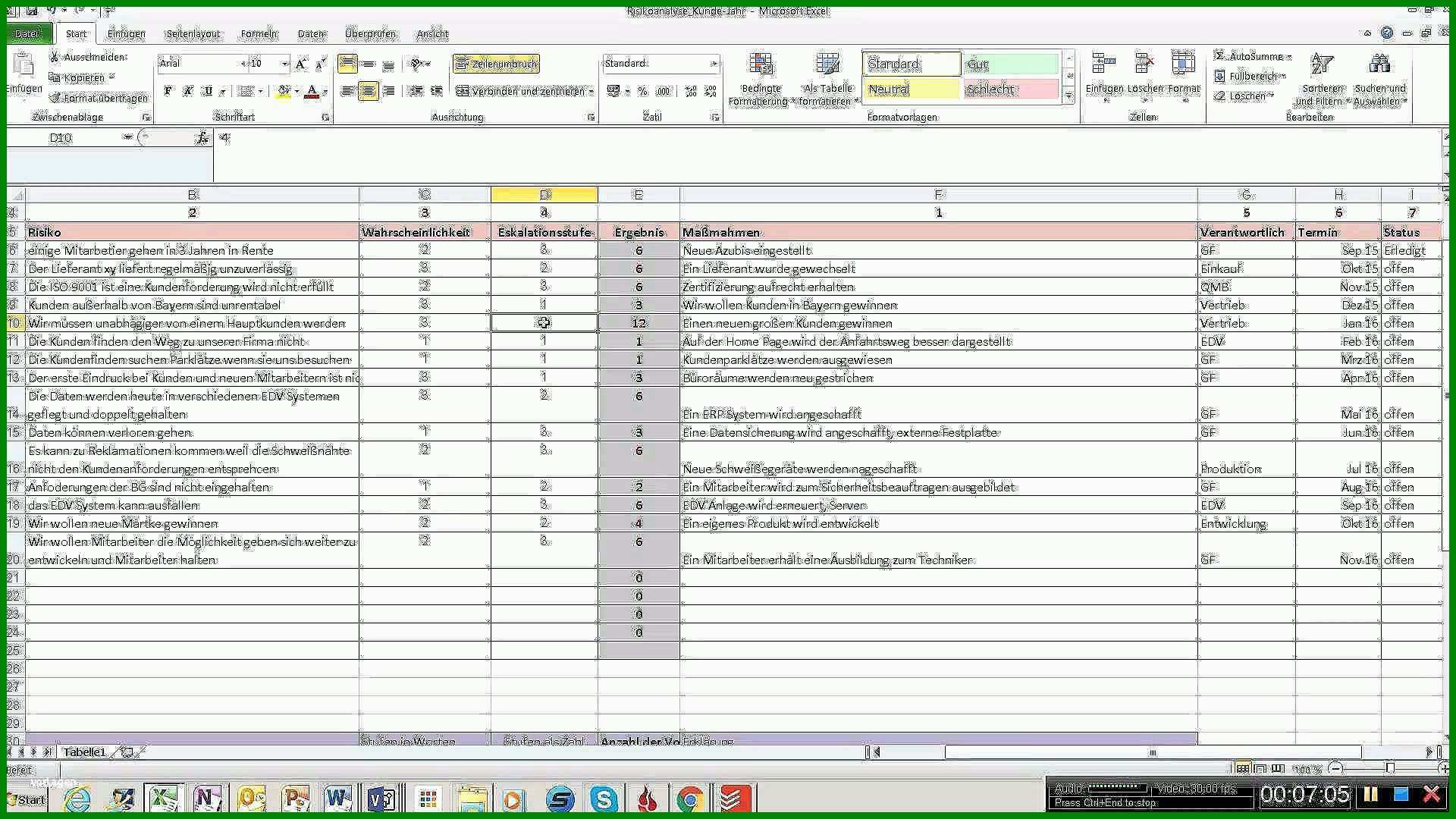Switch to page layout view in status bar
Image resolution: width=1456 pixels, height=819 pixels.
tap(1260, 769)
